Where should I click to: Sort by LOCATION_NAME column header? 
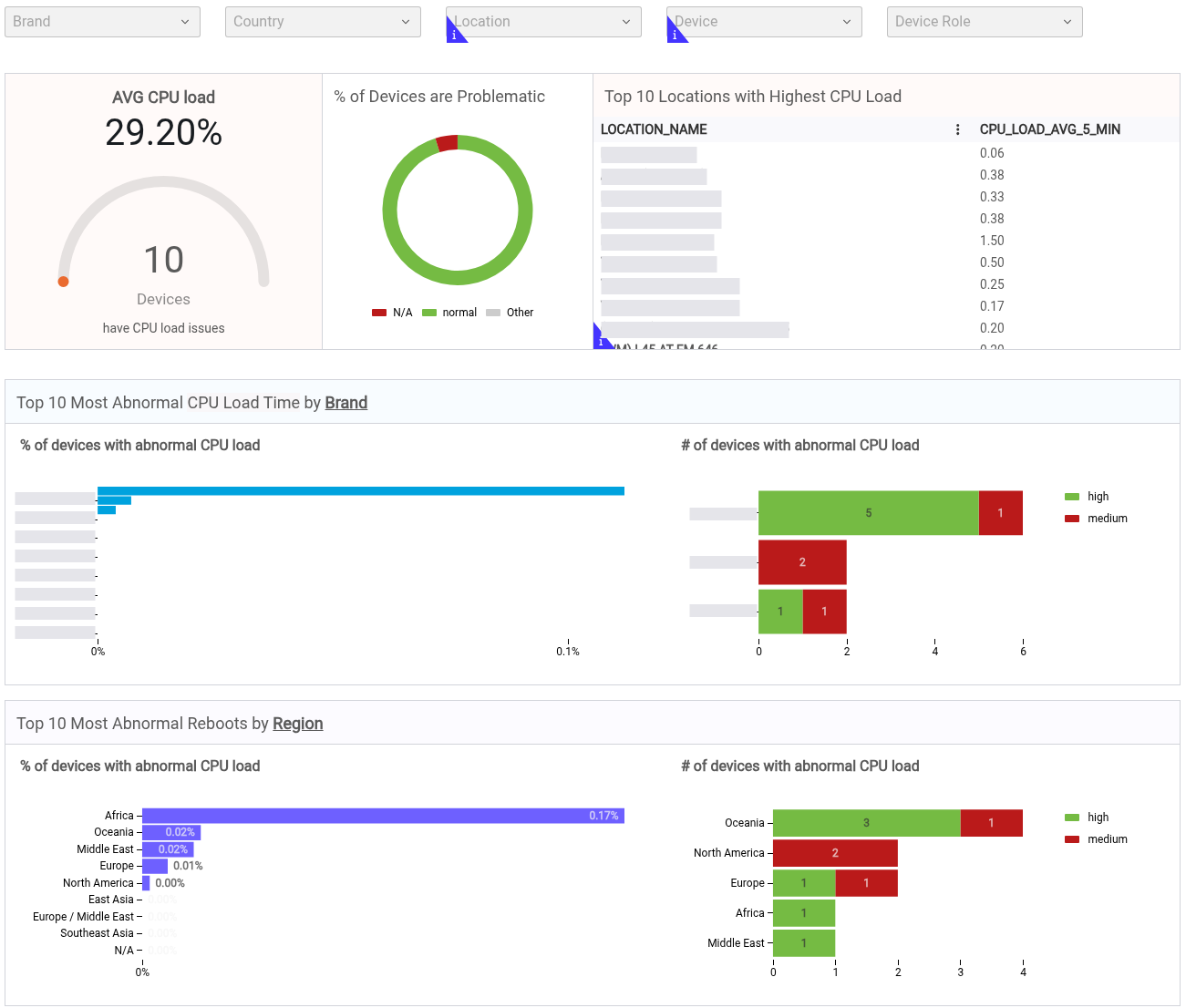[654, 129]
